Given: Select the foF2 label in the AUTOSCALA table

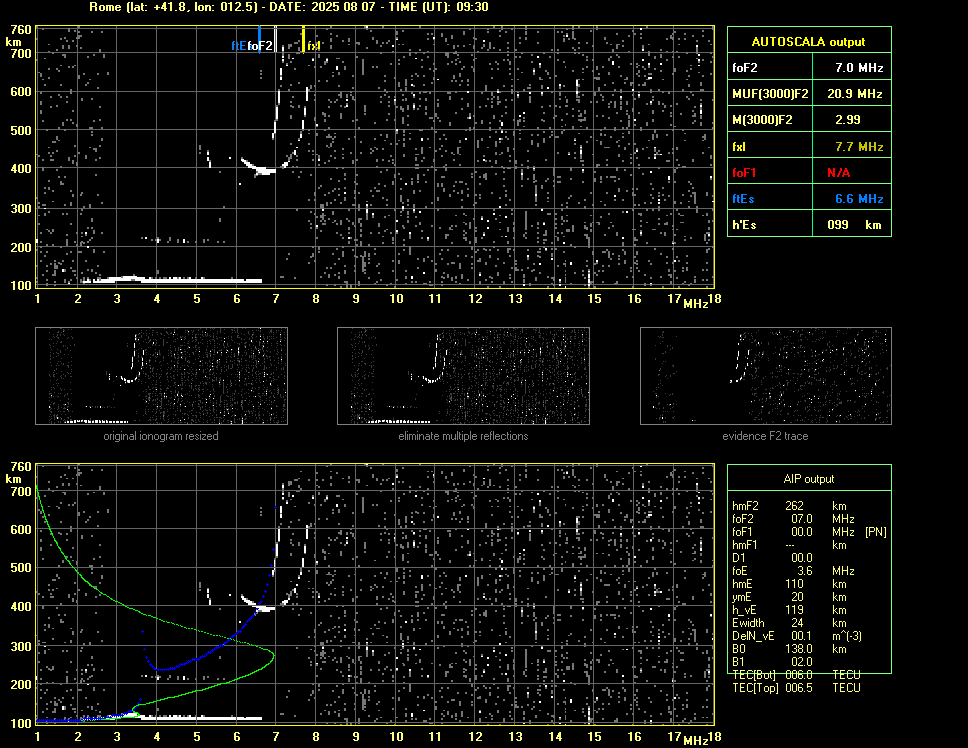Looking at the screenshot, I should [745, 68].
